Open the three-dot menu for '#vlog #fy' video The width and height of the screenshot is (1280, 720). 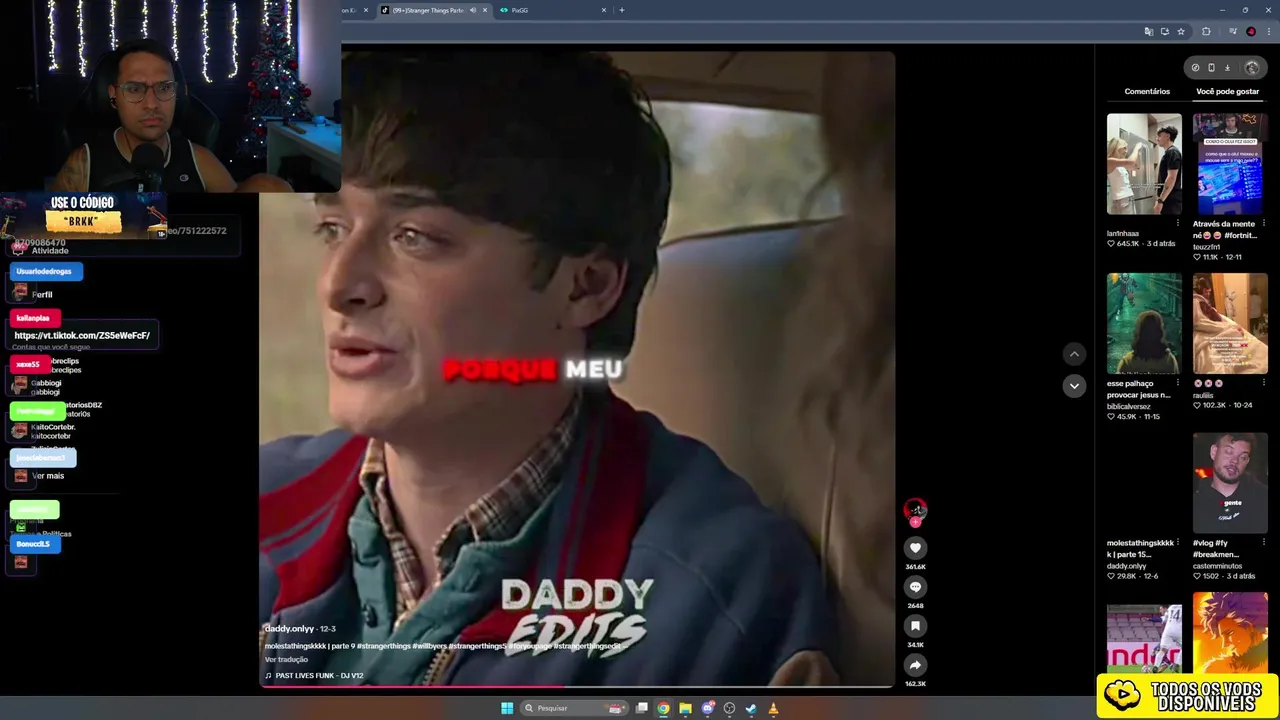[x=1263, y=543]
